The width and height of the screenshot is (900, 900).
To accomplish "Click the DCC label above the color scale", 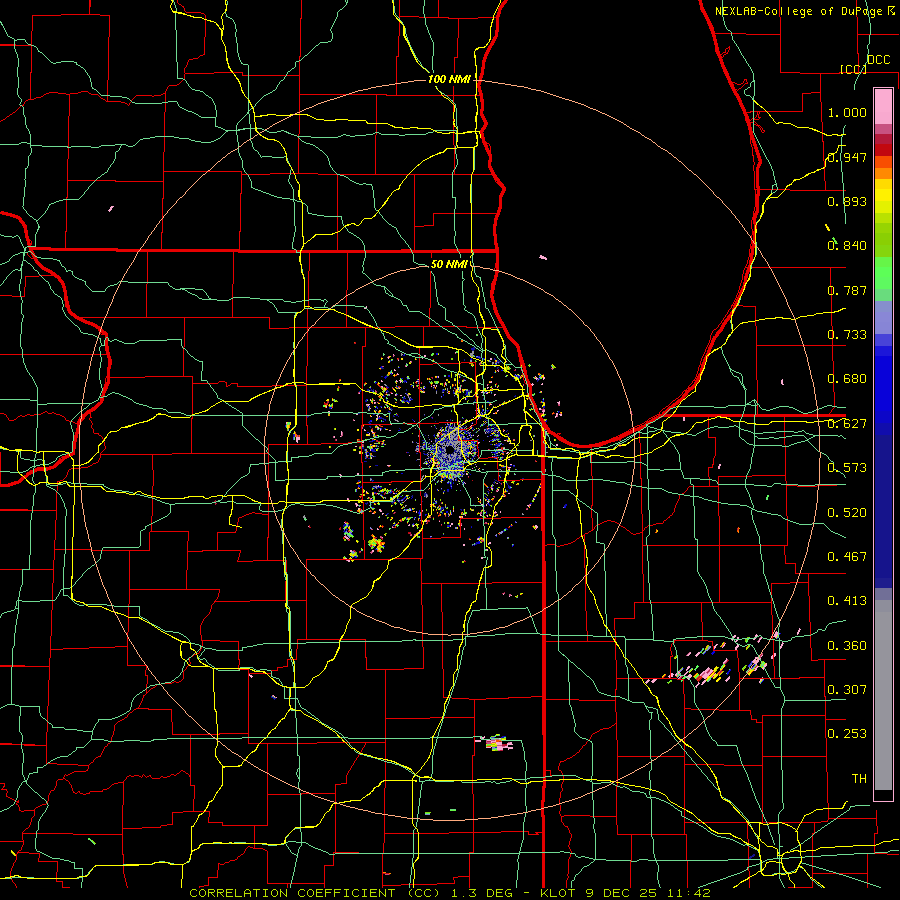I will (878, 60).
